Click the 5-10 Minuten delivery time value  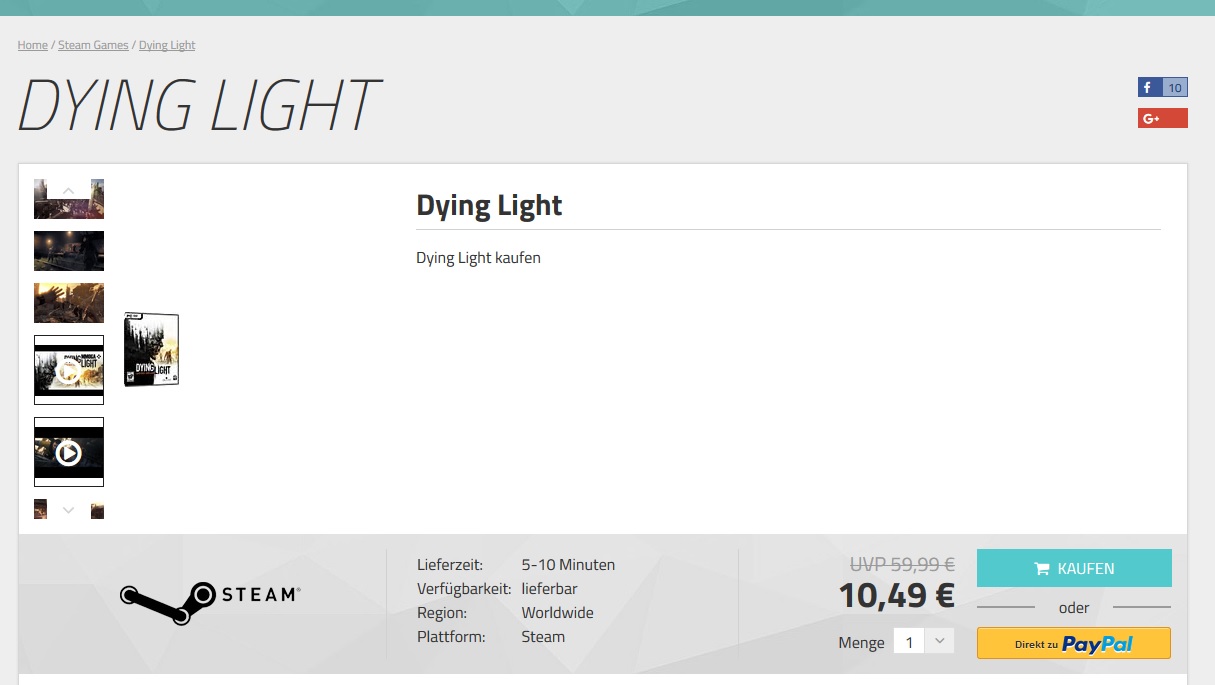pyautogui.click(x=568, y=565)
